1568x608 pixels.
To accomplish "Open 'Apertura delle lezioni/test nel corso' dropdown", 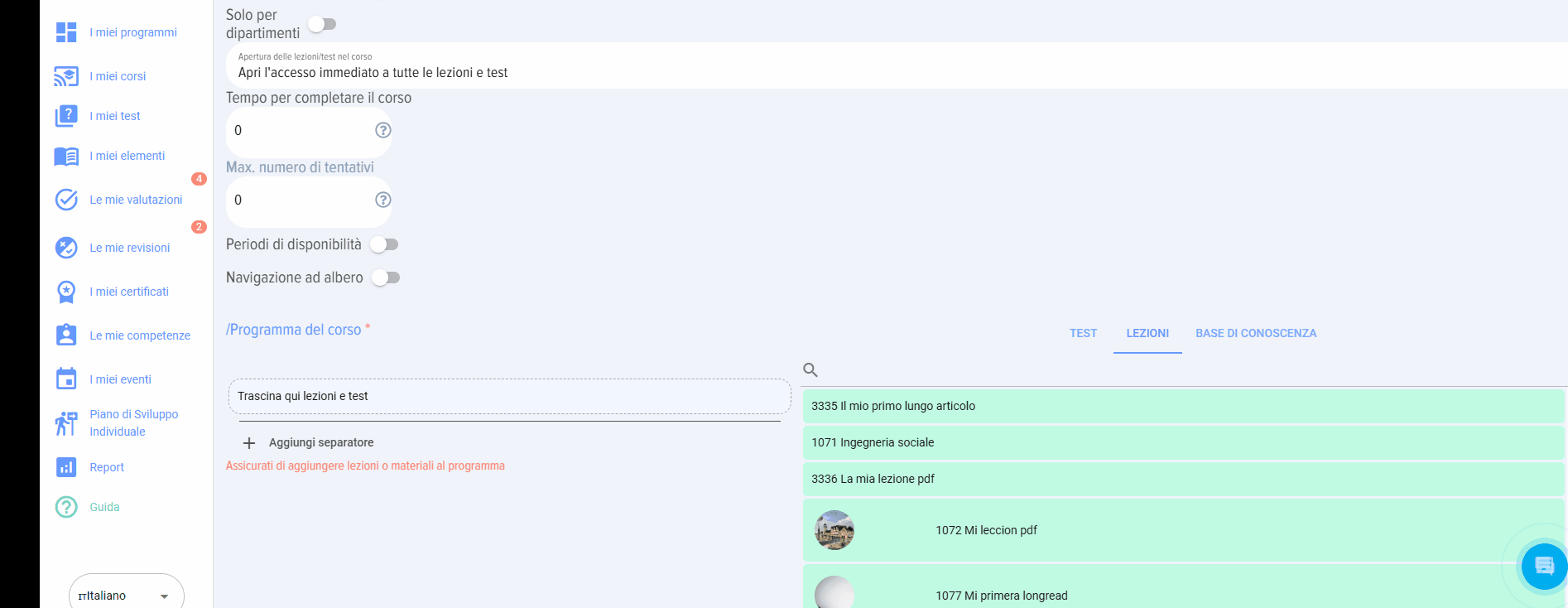I will point(894,66).
